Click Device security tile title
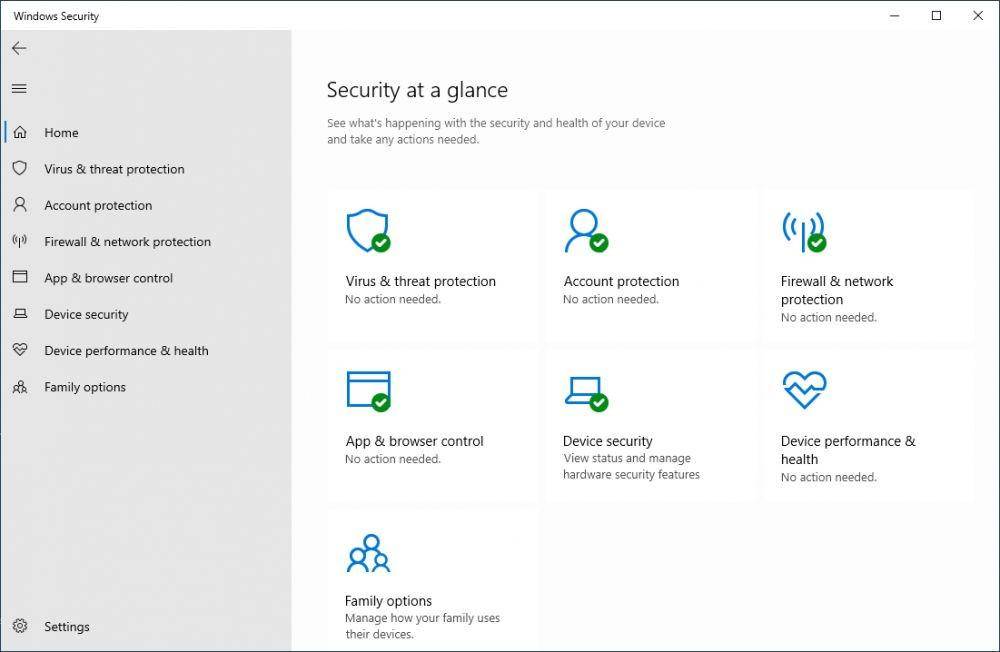1000x652 pixels. coord(607,441)
